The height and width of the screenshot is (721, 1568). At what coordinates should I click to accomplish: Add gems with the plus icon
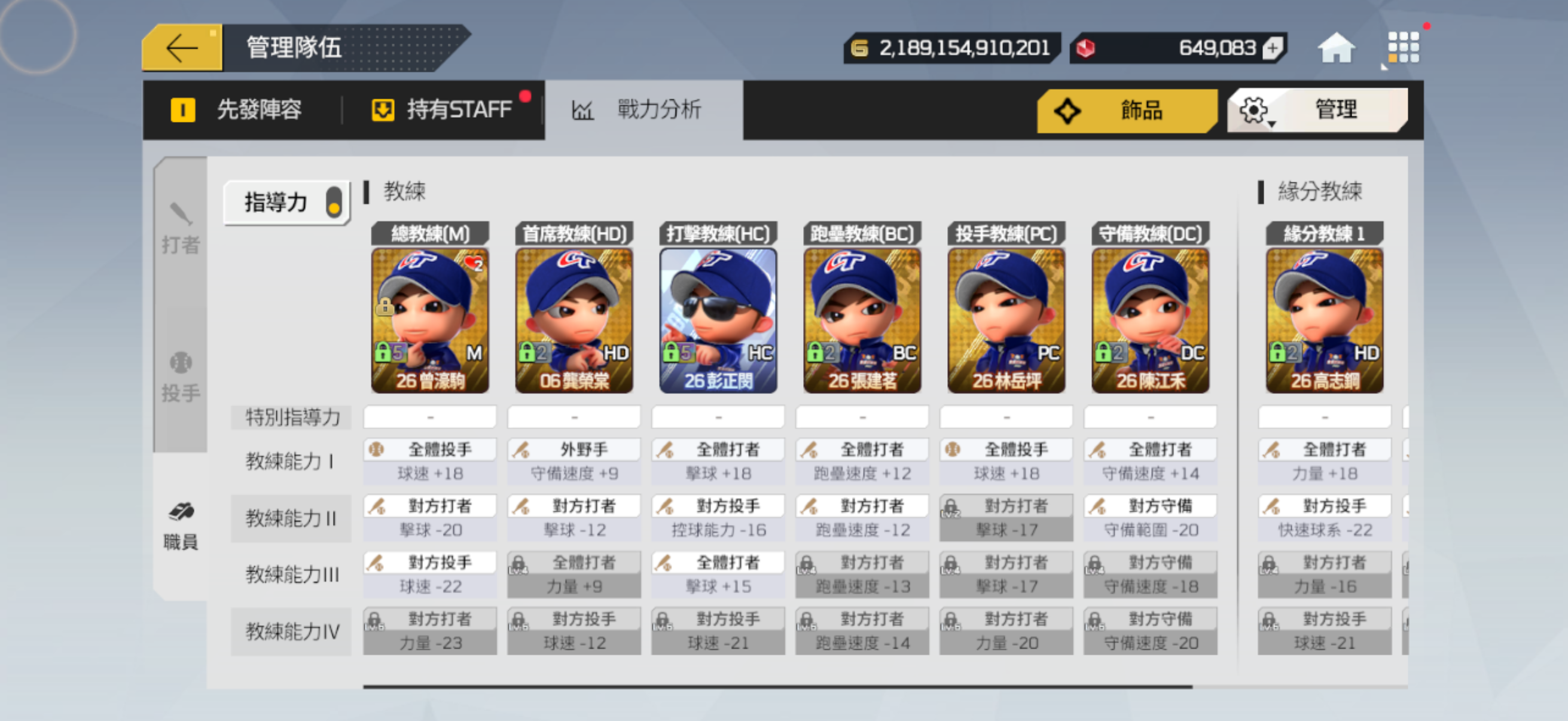(x=1273, y=47)
